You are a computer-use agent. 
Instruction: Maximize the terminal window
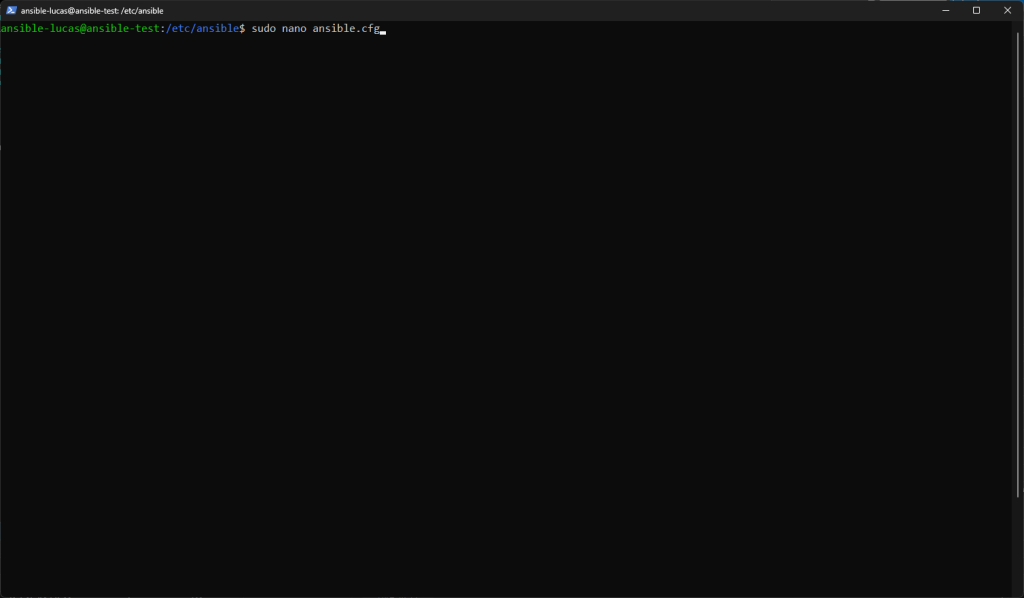pyautogui.click(x=976, y=10)
